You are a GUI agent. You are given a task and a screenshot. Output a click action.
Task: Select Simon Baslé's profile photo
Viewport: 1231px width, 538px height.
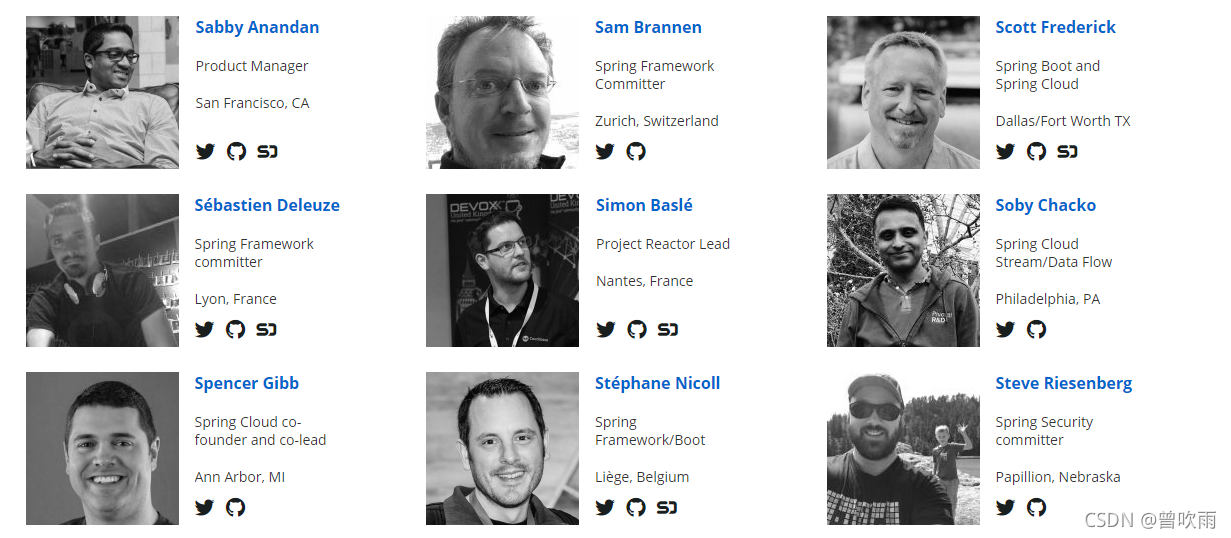tap(502, 270)
